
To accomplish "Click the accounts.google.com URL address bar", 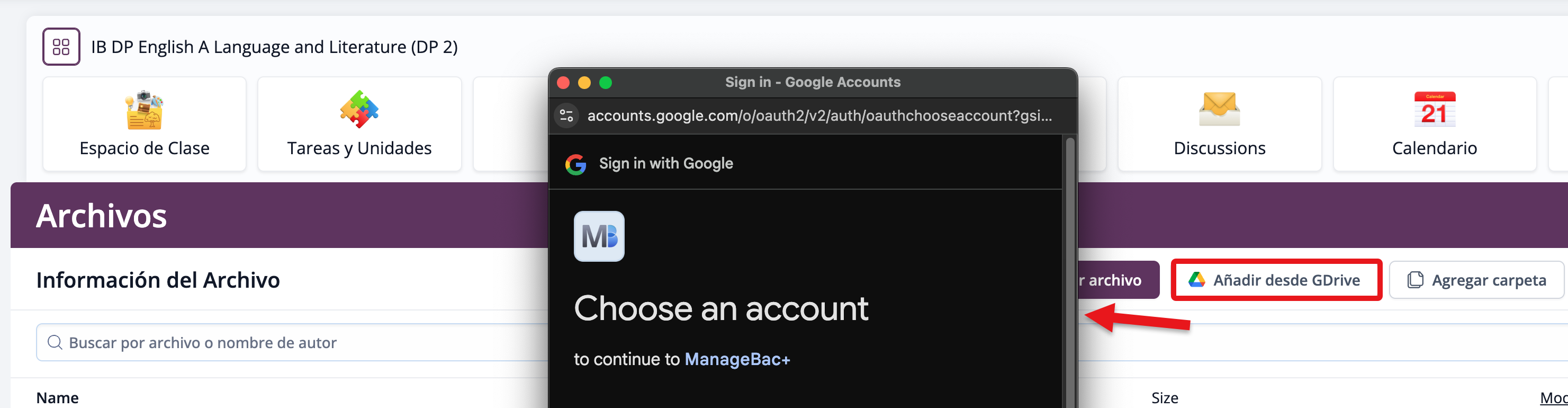I will coord(819,116).
